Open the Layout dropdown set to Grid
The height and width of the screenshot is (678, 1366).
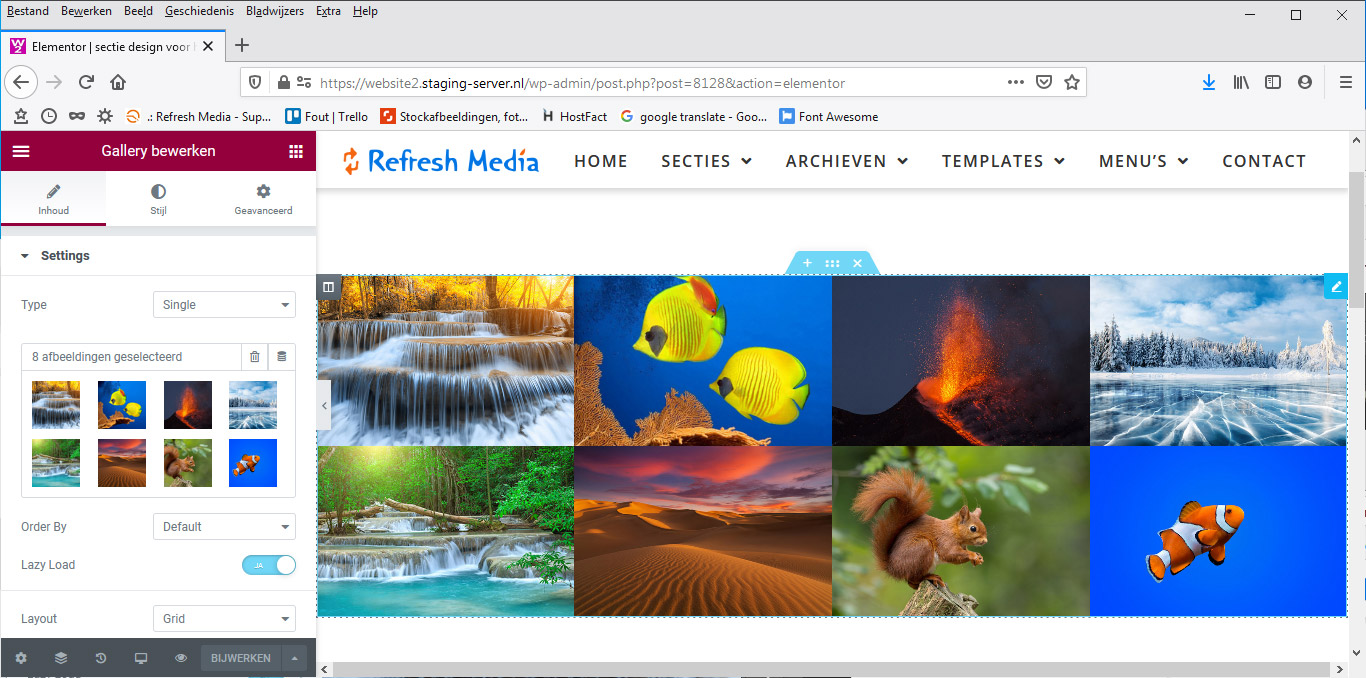click(224, 619)
